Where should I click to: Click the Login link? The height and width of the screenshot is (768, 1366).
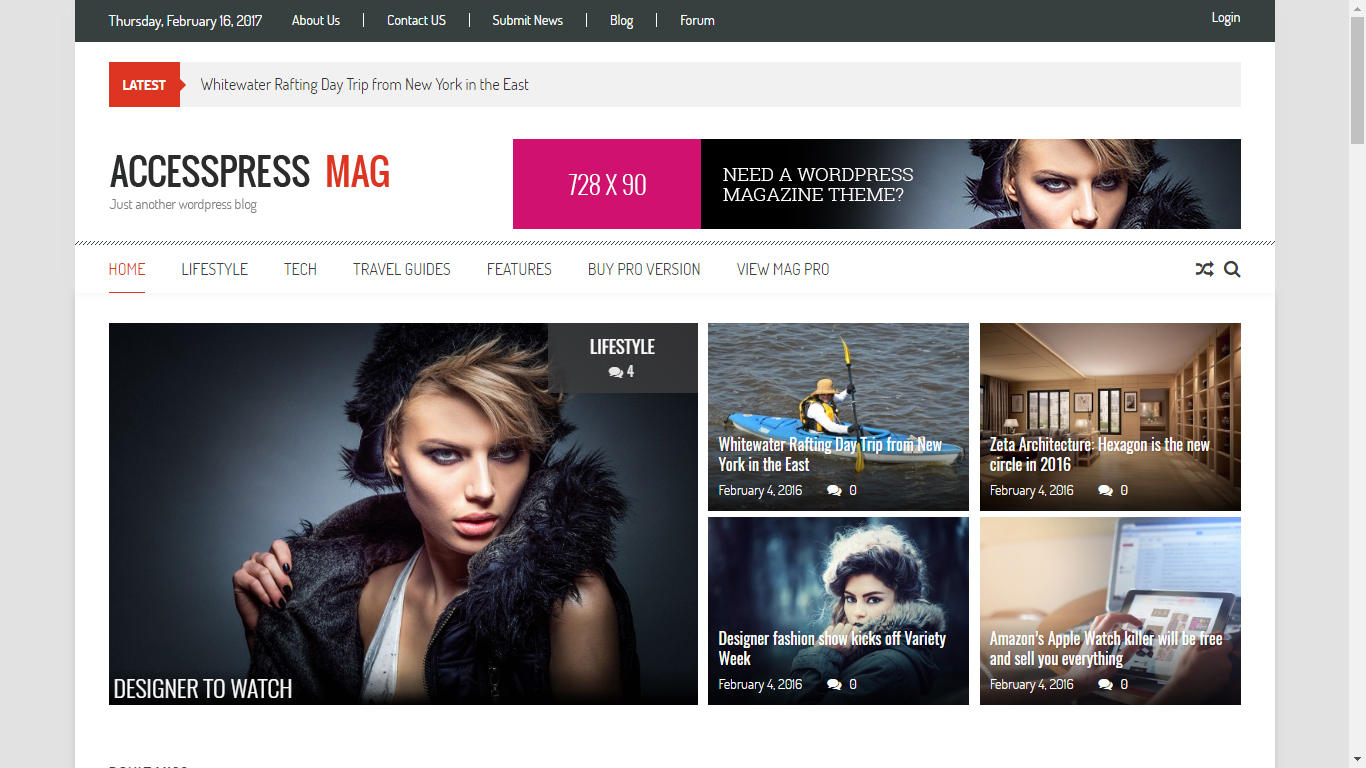pos(1225,18)
